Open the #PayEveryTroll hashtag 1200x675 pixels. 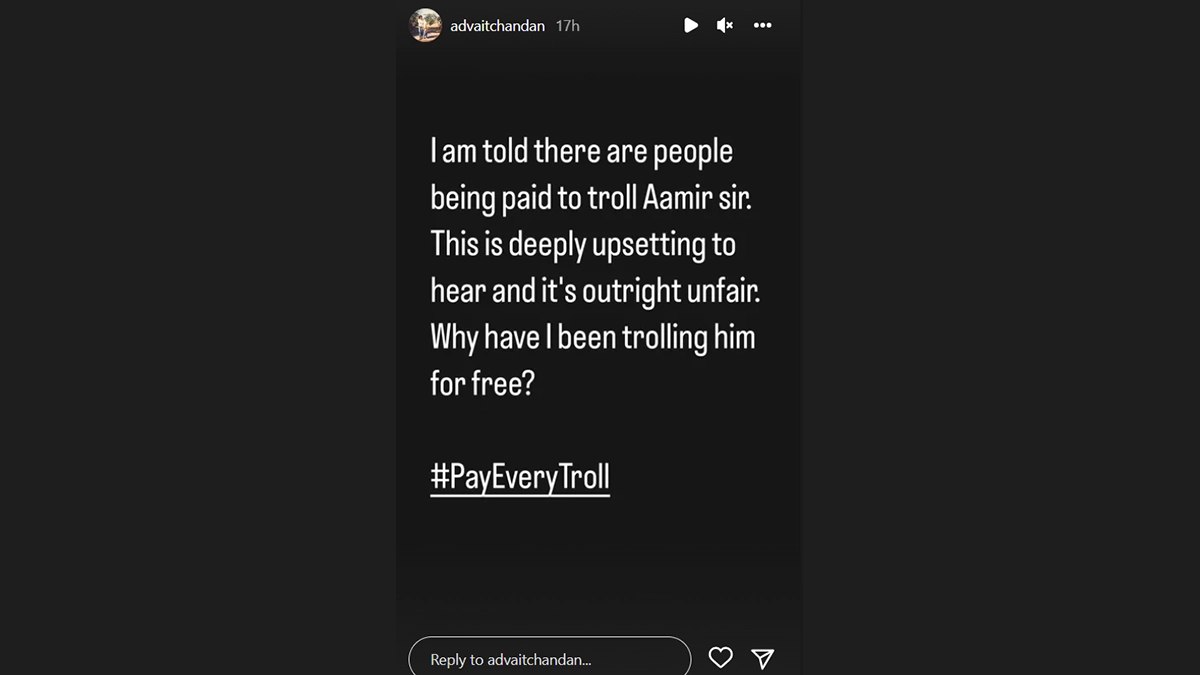520,477
